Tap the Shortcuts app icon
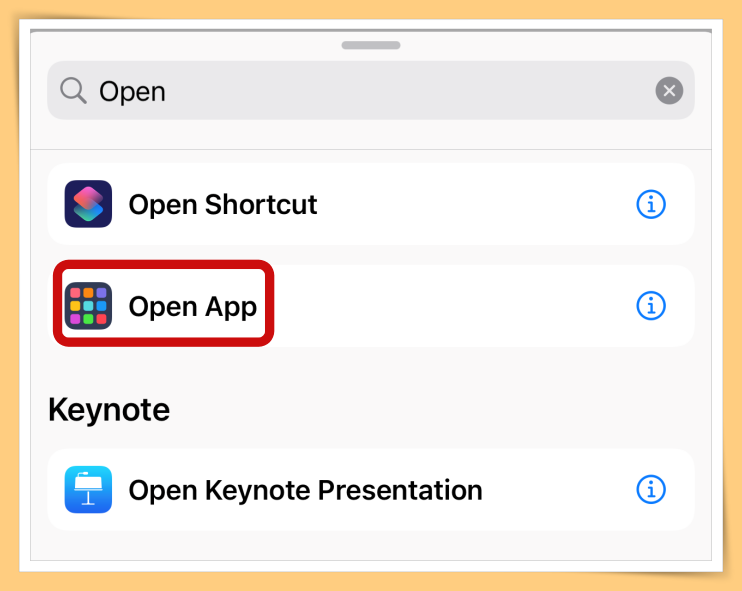 pyautogui.click(x=88, y=204)
